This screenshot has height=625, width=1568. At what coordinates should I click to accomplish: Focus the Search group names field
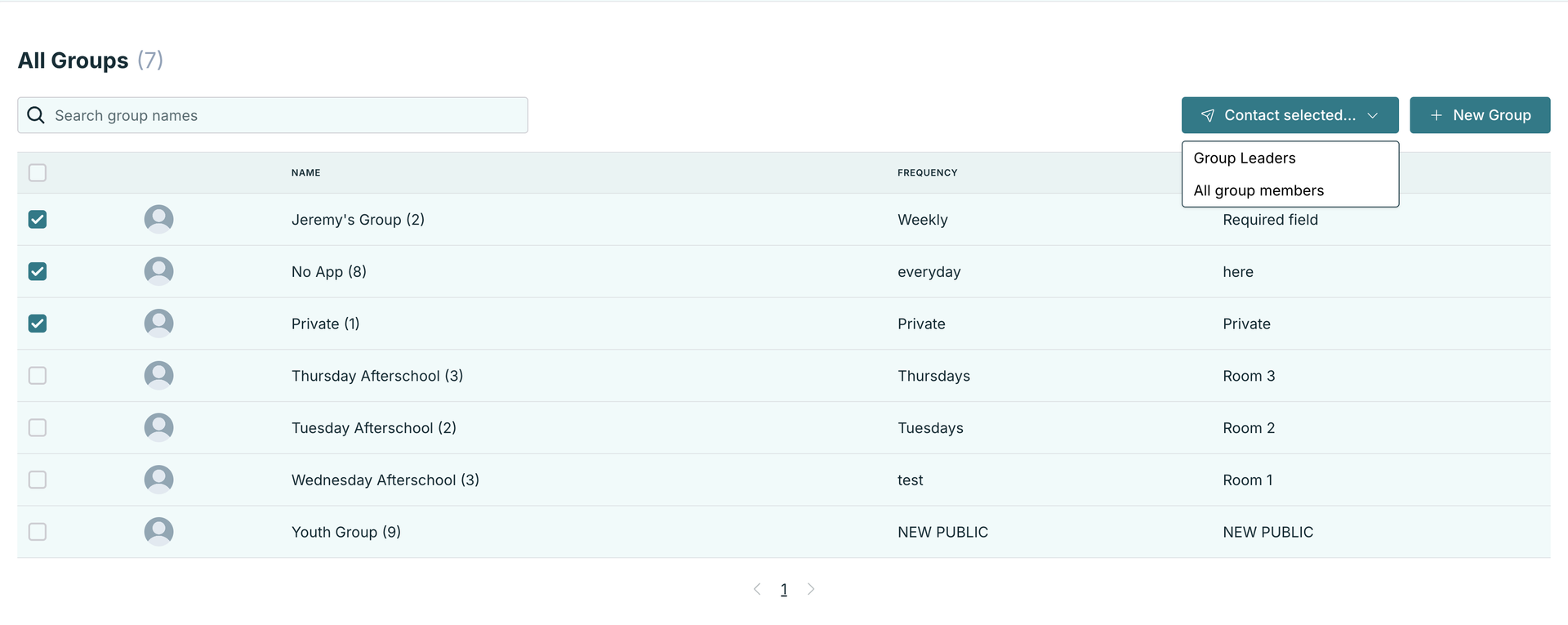click(273, 115)
